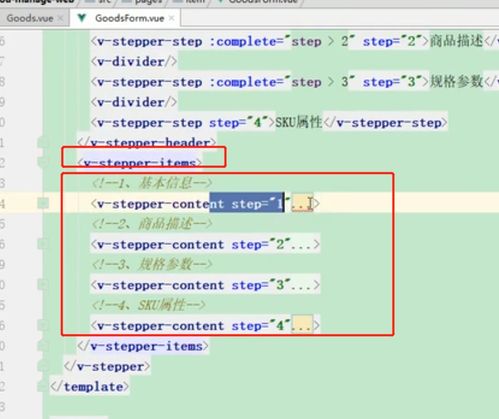Switch to the Goods.vue tab
The image size is (499, 419).
pyautogui.click(x=30, y=18)
